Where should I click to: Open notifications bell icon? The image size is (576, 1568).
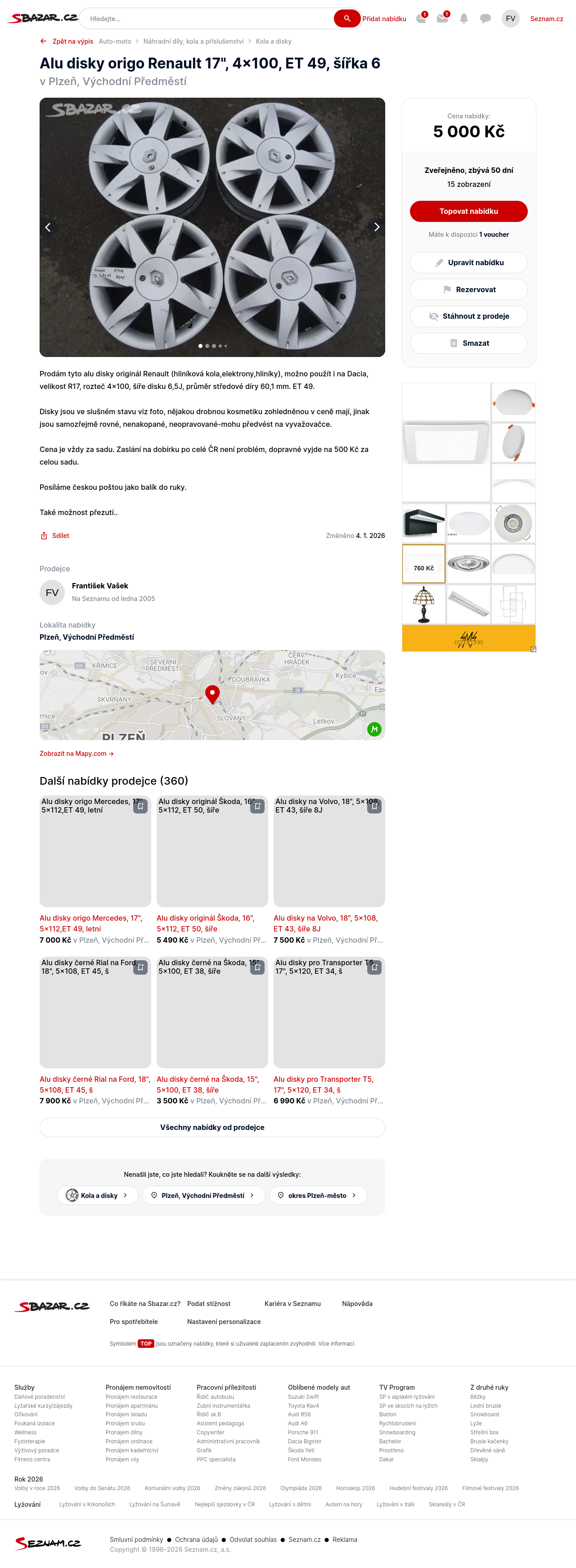(463, 19)
